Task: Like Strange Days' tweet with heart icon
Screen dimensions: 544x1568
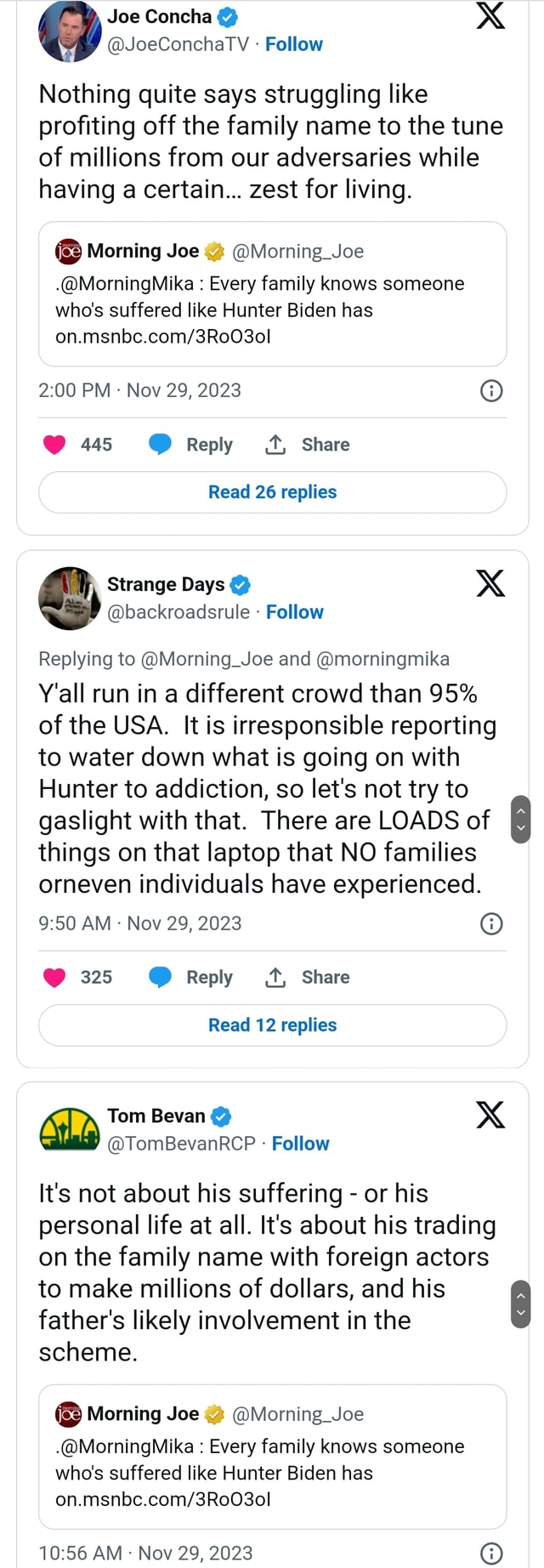Action: coord(54,977)
